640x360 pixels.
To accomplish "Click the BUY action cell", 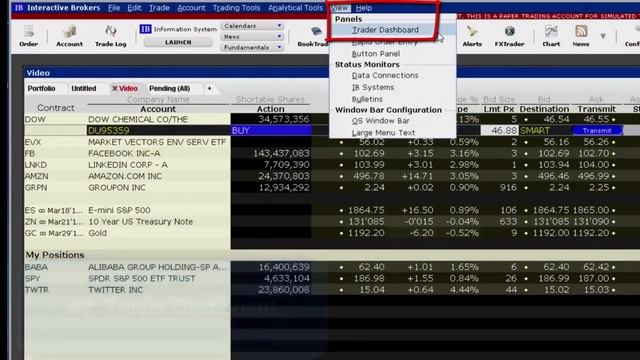I will tap(271, 131).
